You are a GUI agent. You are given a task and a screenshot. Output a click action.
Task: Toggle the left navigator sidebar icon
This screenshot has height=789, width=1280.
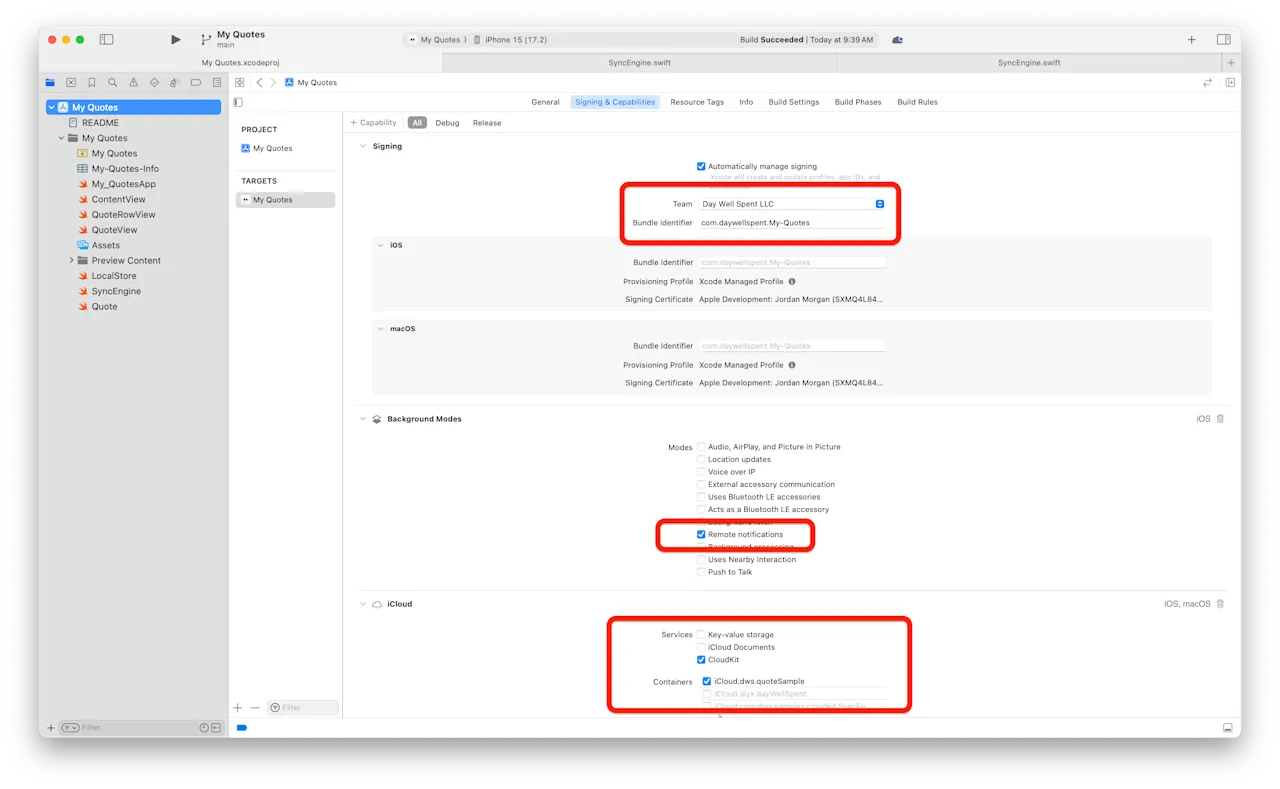(106, 40)
